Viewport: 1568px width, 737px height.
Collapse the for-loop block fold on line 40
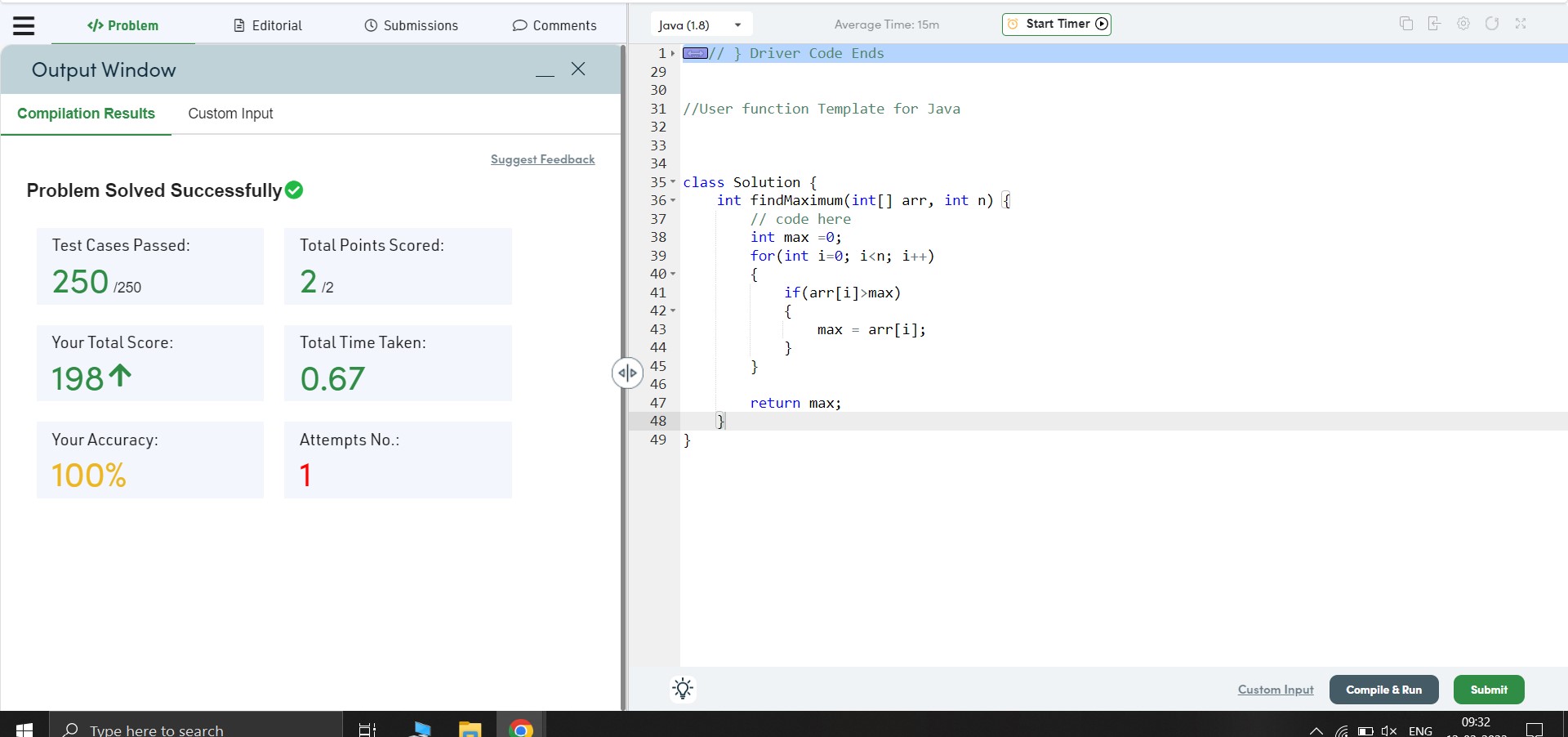tap(673, 274)
